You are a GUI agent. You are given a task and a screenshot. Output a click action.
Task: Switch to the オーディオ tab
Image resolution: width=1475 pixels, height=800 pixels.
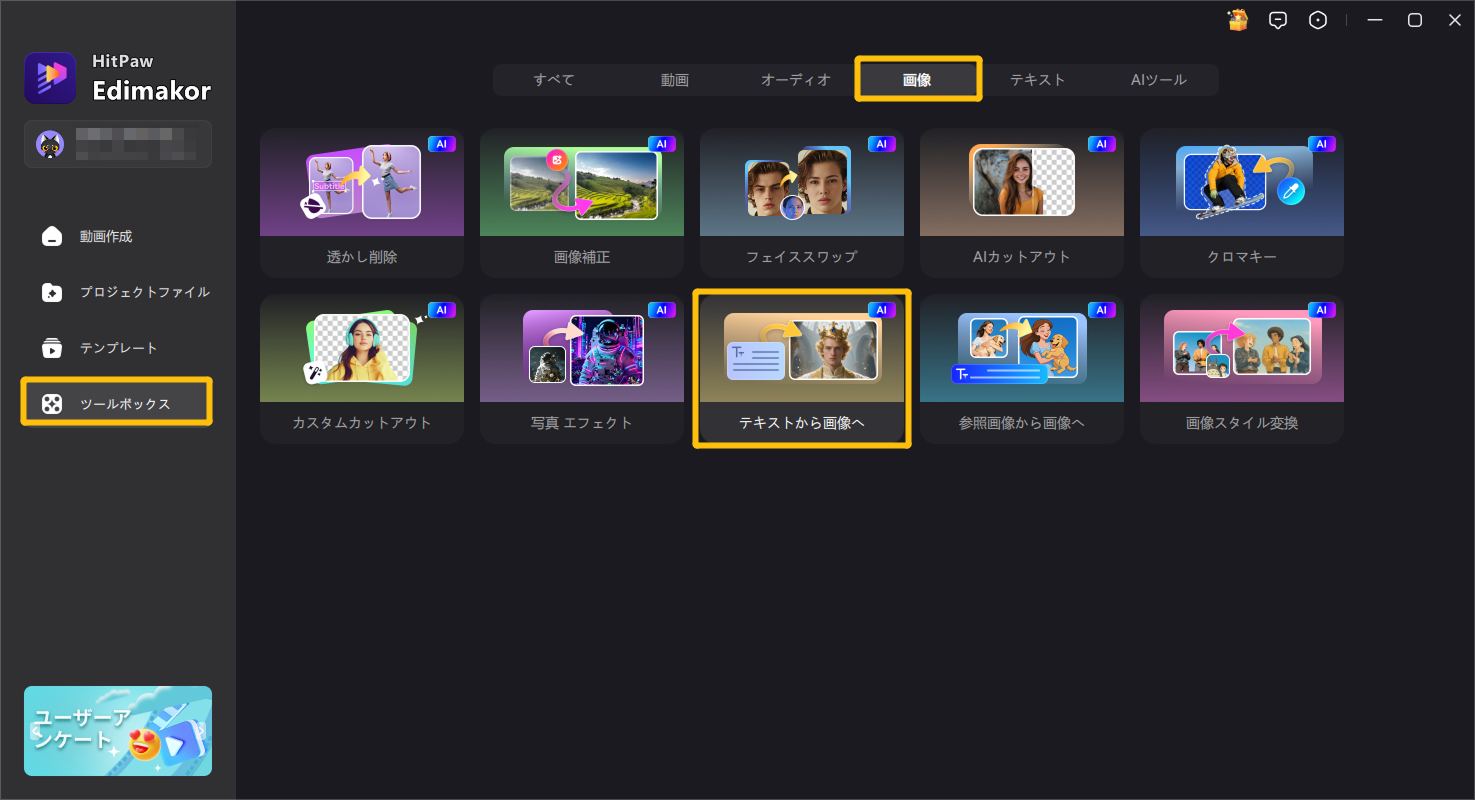click(795, 80)
